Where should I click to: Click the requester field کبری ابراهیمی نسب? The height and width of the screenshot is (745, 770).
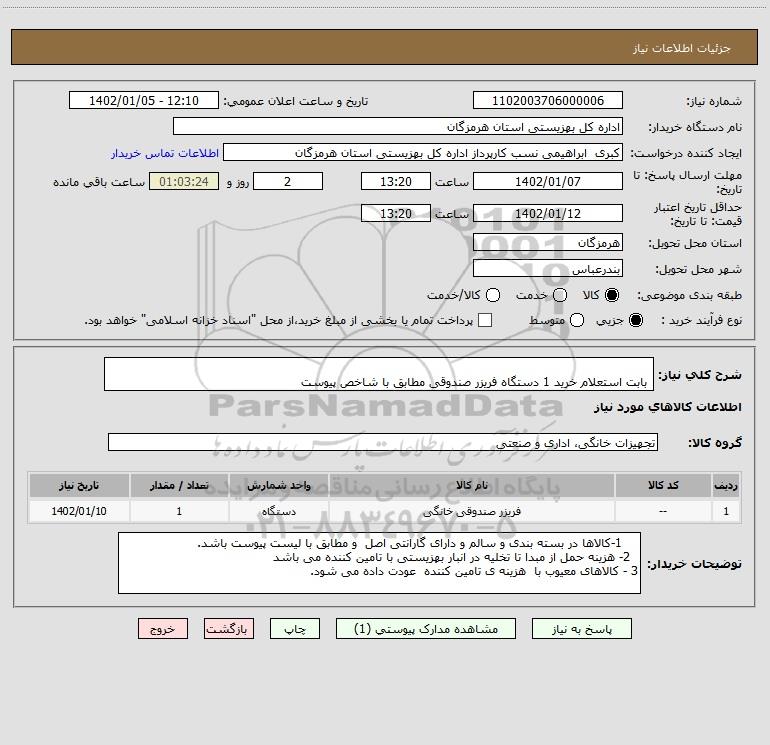(423, 153)
